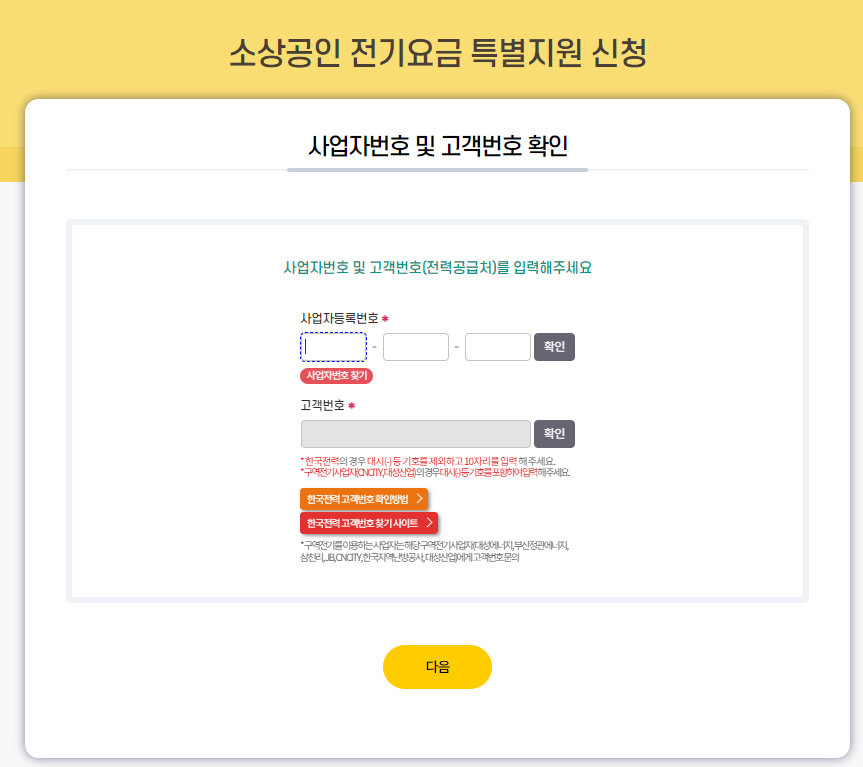Click the 사업자등록번호 field label
Image resolution: width=863 pixels, height=767 pixels.
pos(340,319)
